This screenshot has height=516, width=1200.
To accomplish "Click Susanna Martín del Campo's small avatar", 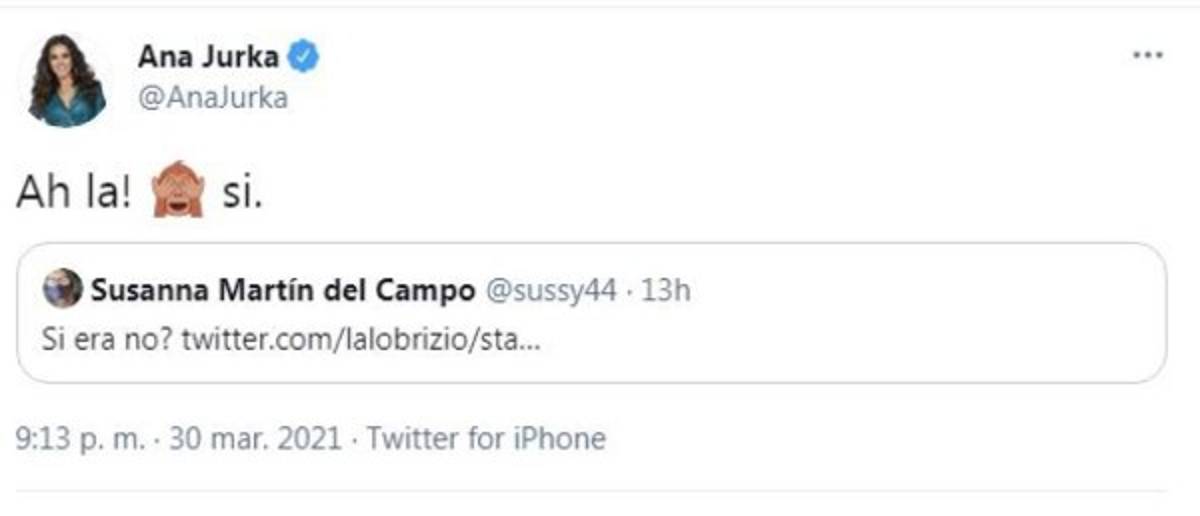I will click(x=62, y=291).
